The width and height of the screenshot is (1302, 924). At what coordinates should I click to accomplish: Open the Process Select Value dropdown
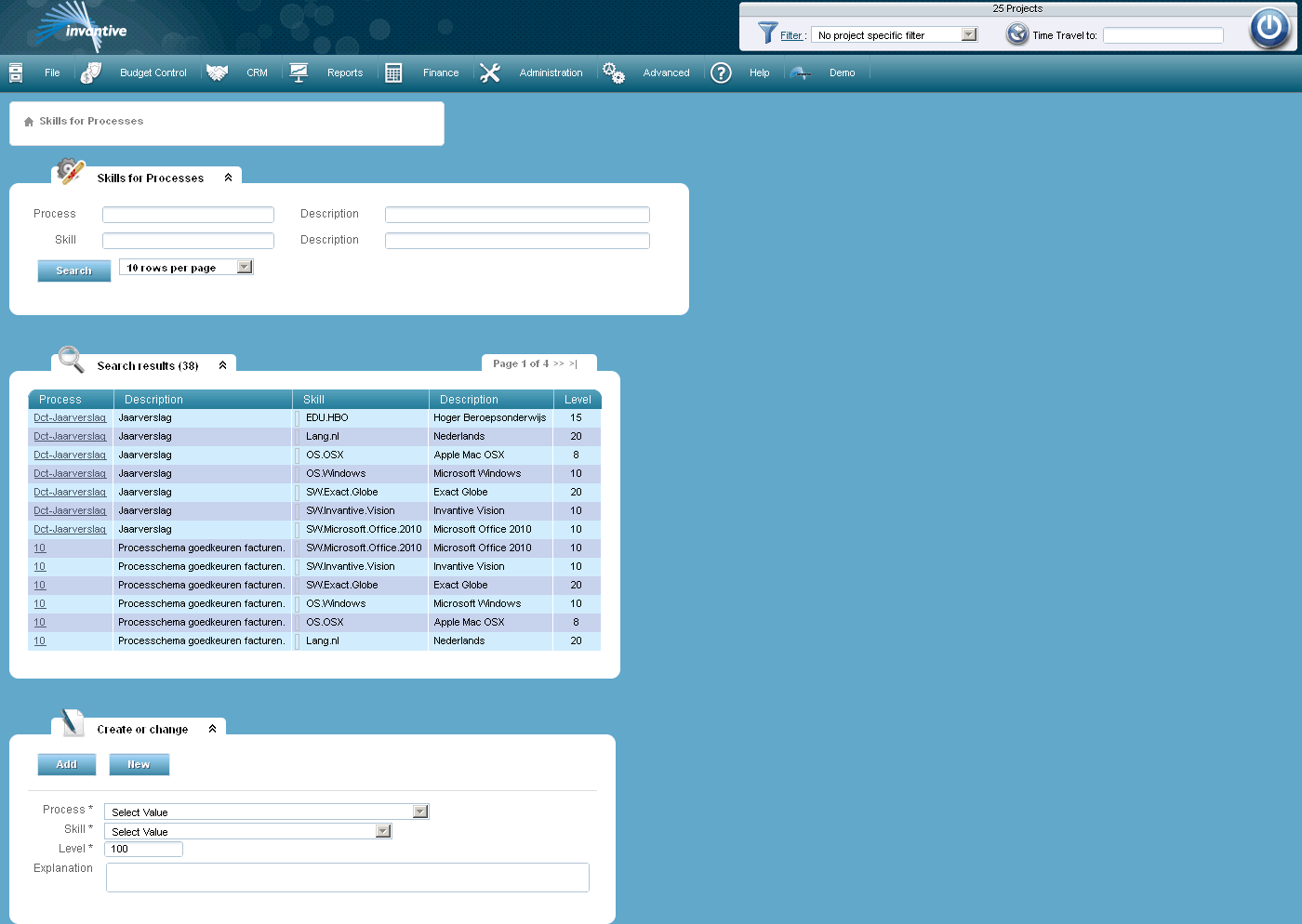click(x=419, y=811)
